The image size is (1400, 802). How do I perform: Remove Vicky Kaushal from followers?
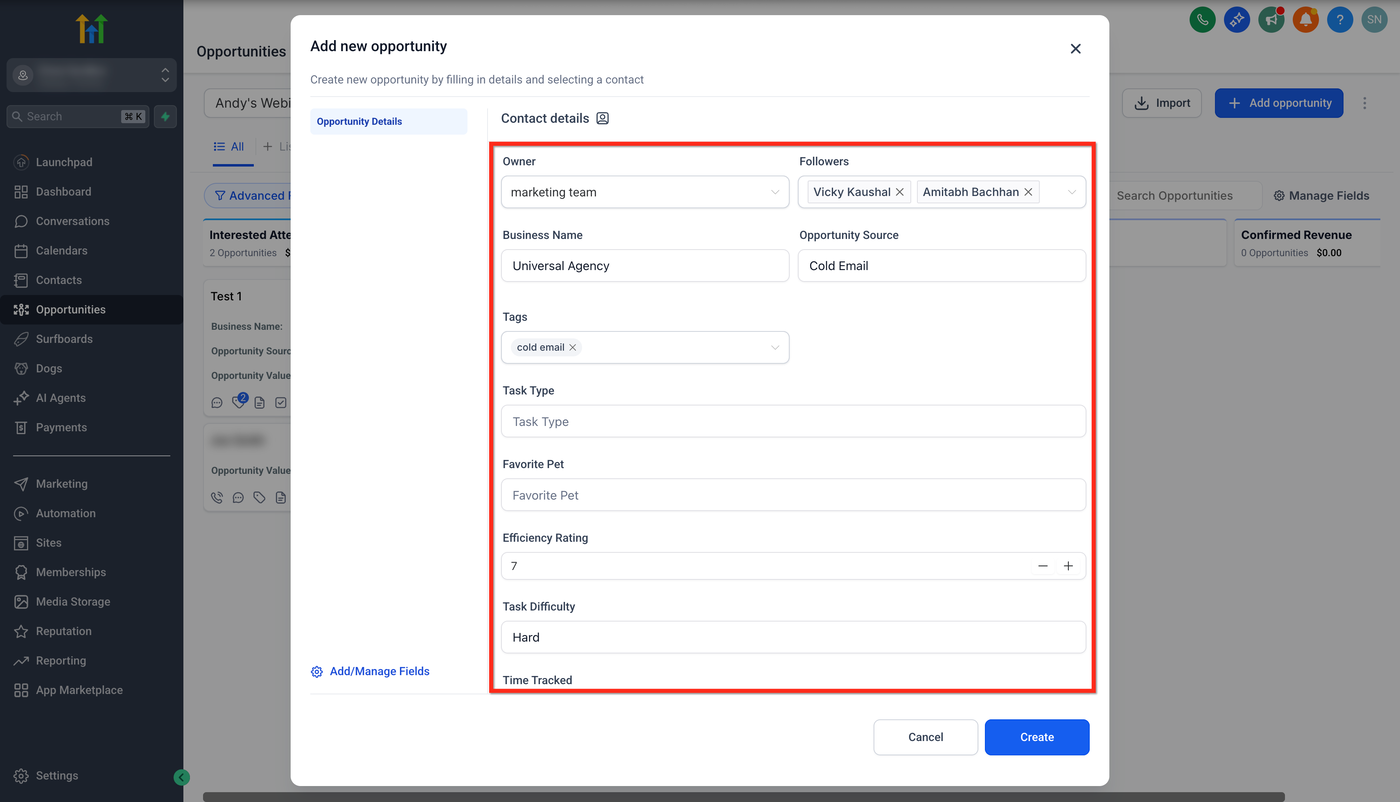tap(900, 192)
